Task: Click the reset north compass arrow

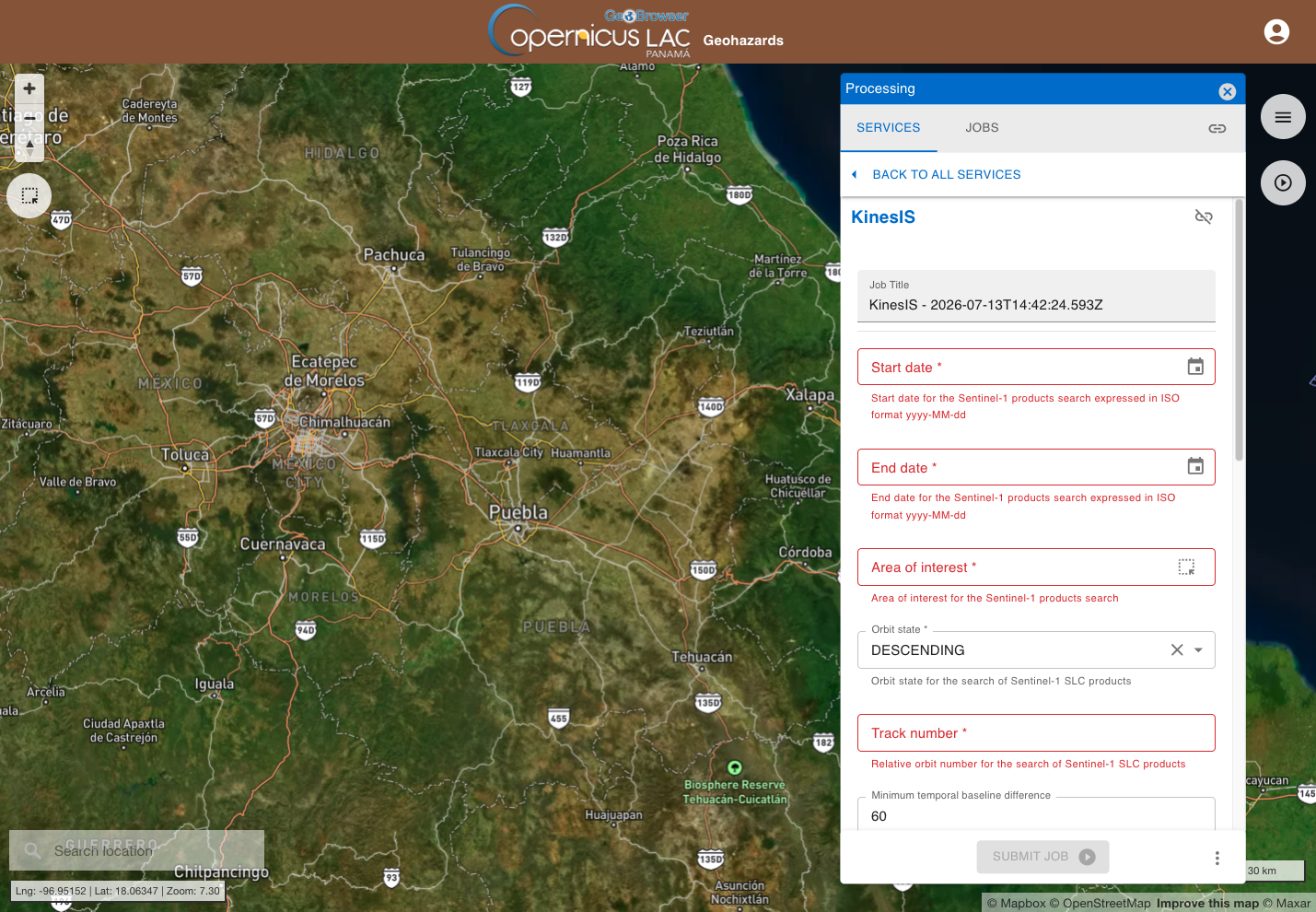Action: (29, 146)
